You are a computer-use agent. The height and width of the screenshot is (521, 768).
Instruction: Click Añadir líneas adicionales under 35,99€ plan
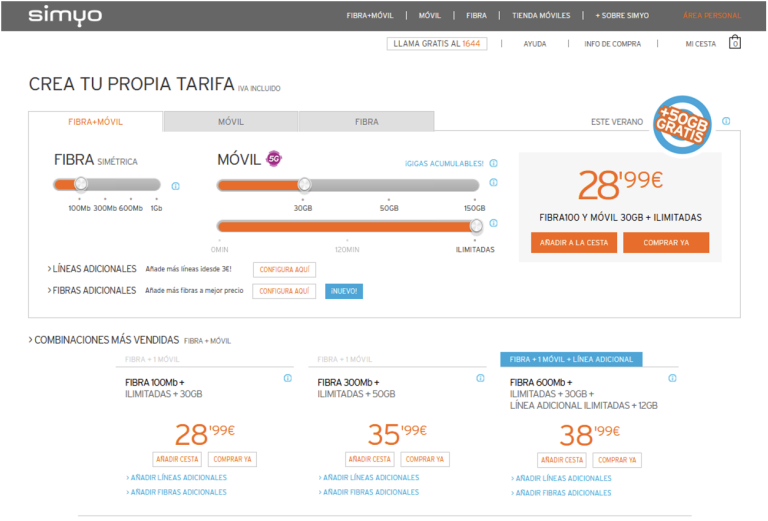pos(371,478)
